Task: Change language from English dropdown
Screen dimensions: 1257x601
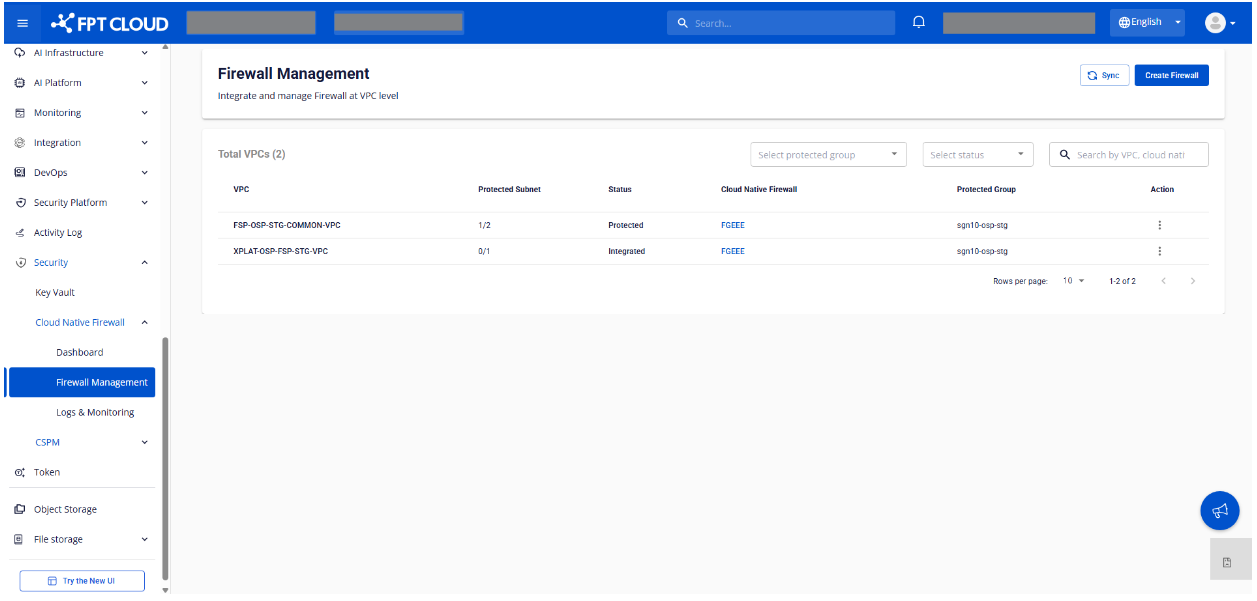Action: [x=1147, y=23]
